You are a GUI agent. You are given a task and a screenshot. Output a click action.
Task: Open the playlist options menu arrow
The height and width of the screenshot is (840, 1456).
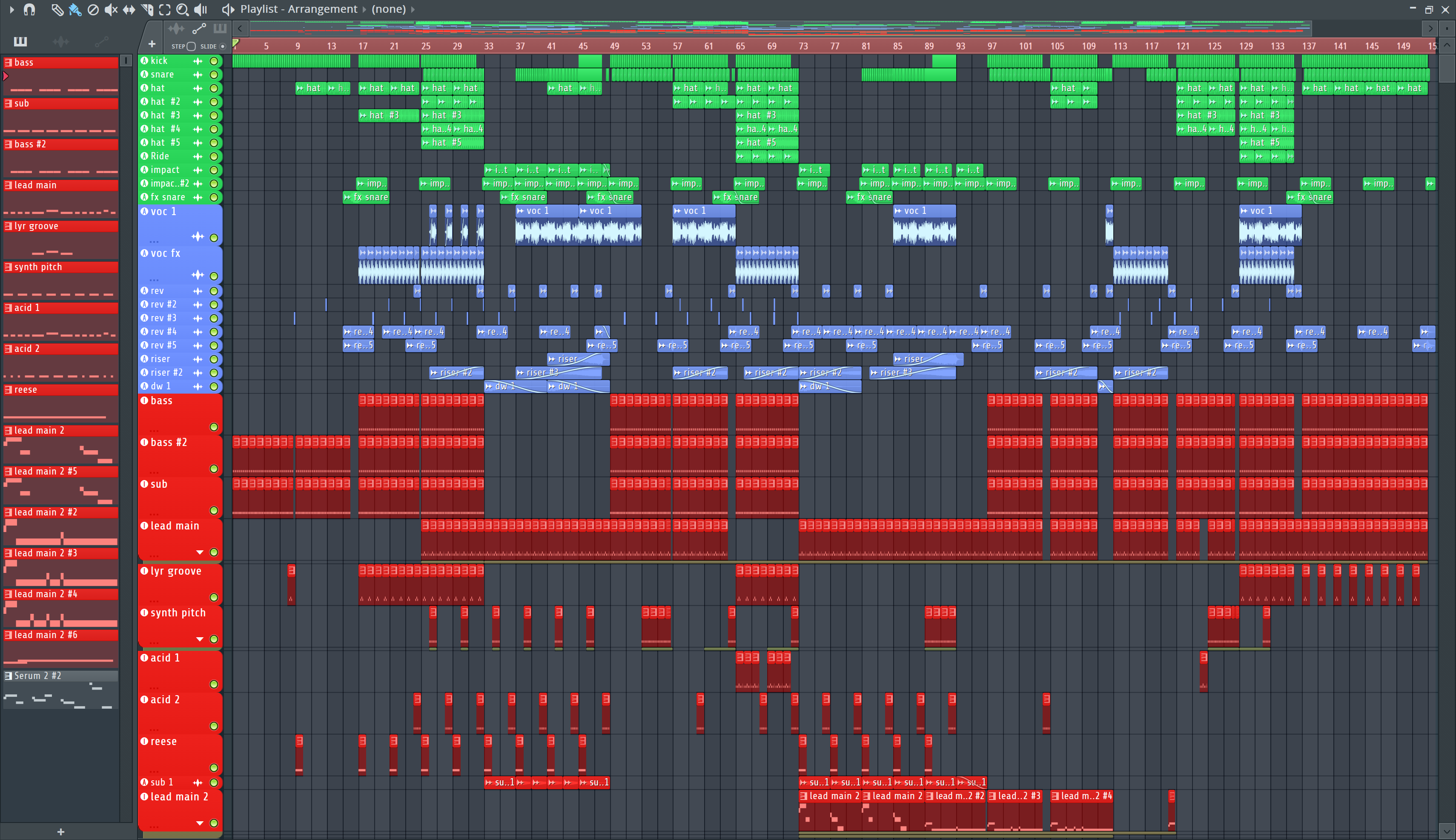[11, 9]
